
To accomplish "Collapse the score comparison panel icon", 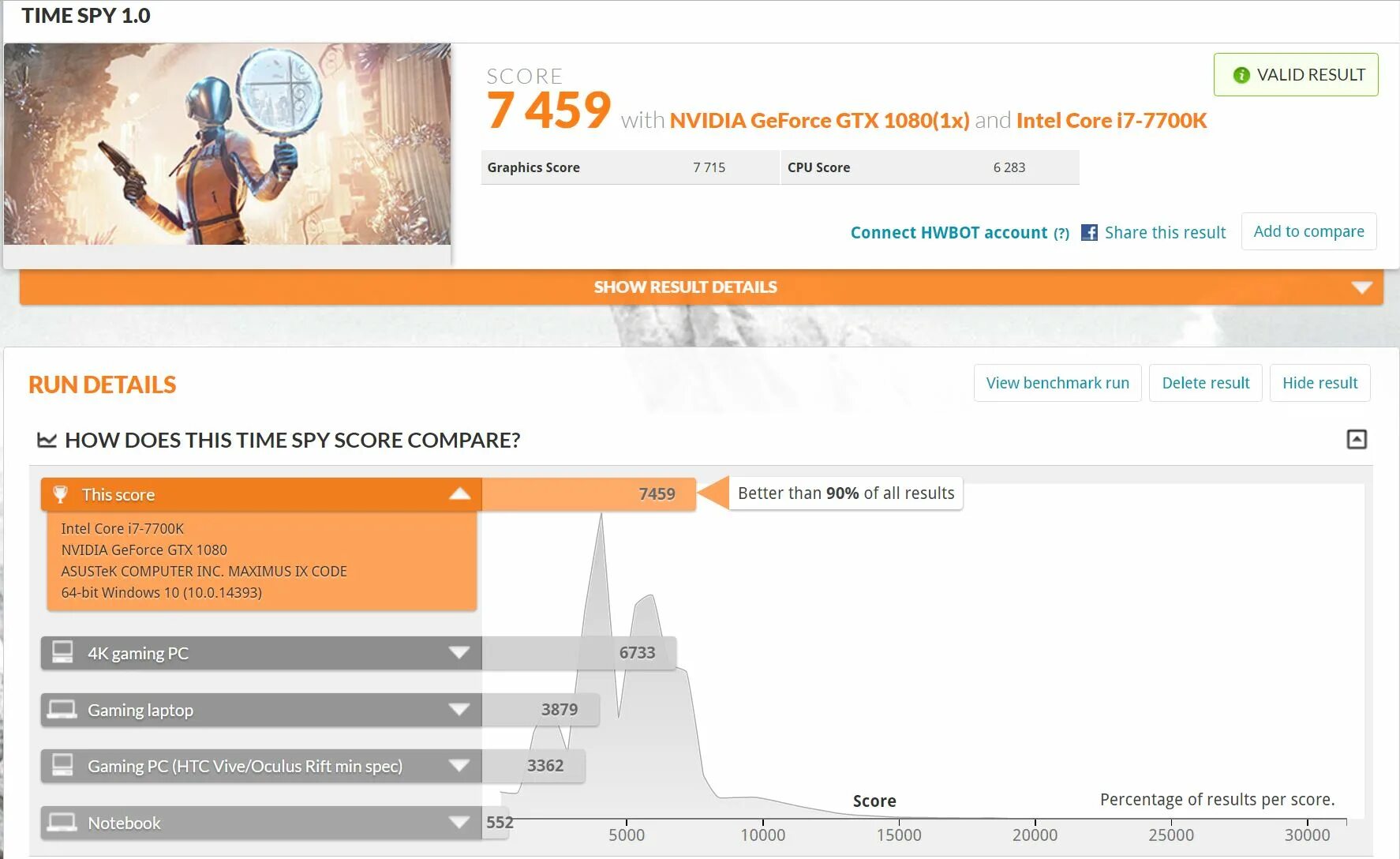I will [x=1357, y=439].
